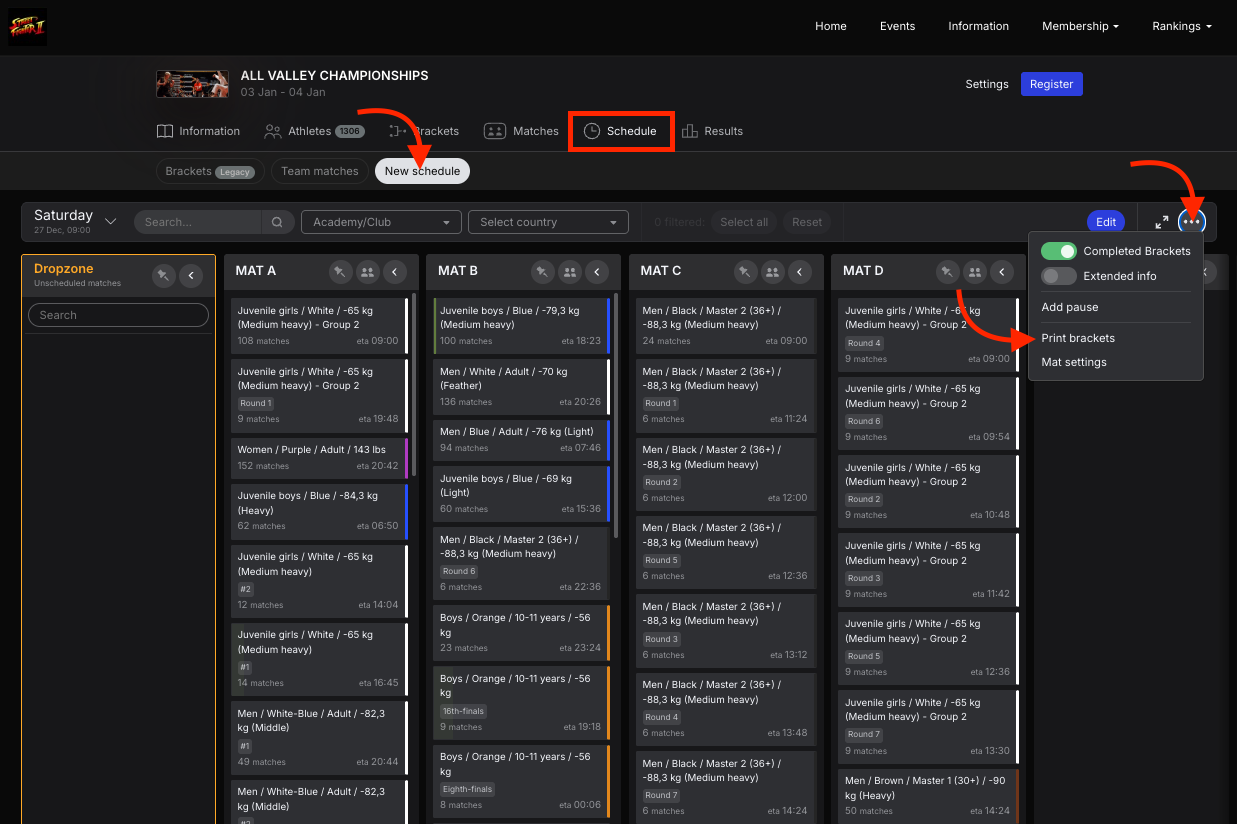
Task: Select the New schedule sub-tab
Action: click(x=422, y=171)
